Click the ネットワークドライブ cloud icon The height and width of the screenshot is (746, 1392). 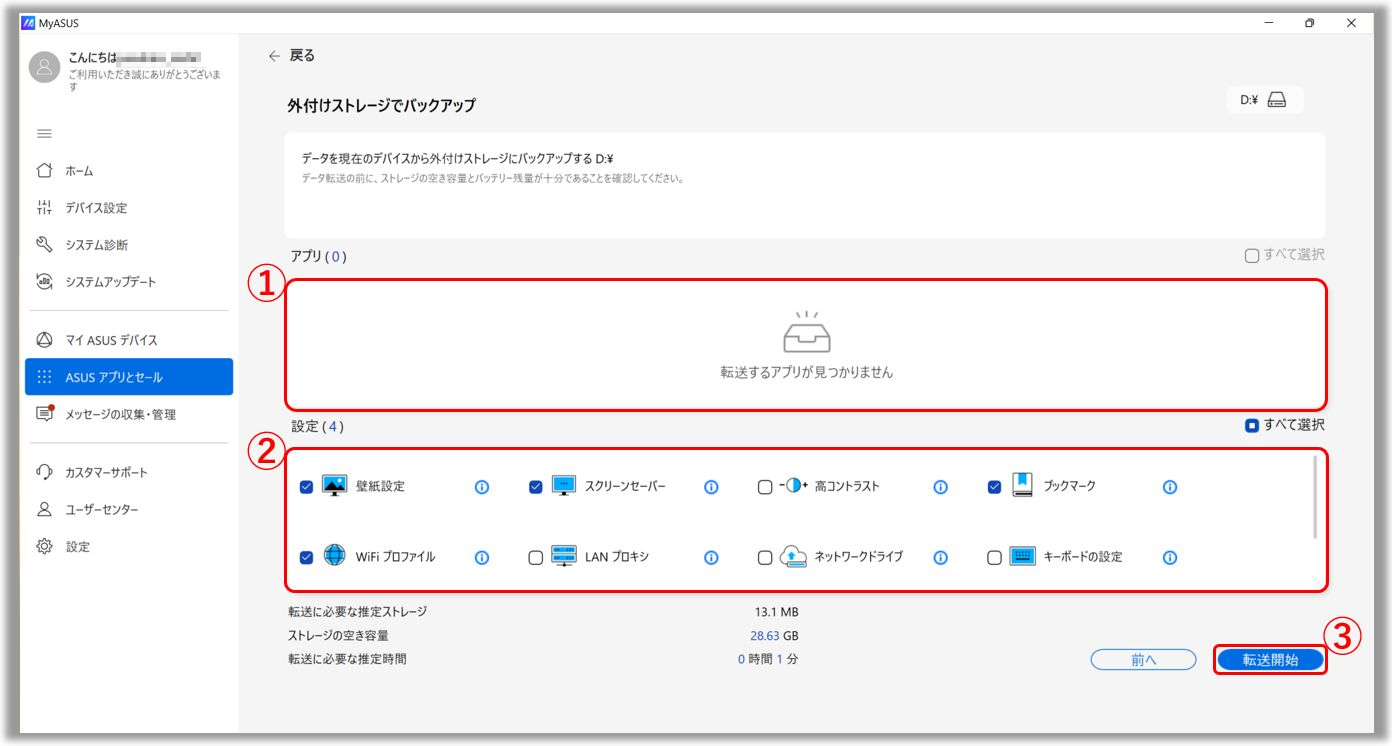point(794,556)
